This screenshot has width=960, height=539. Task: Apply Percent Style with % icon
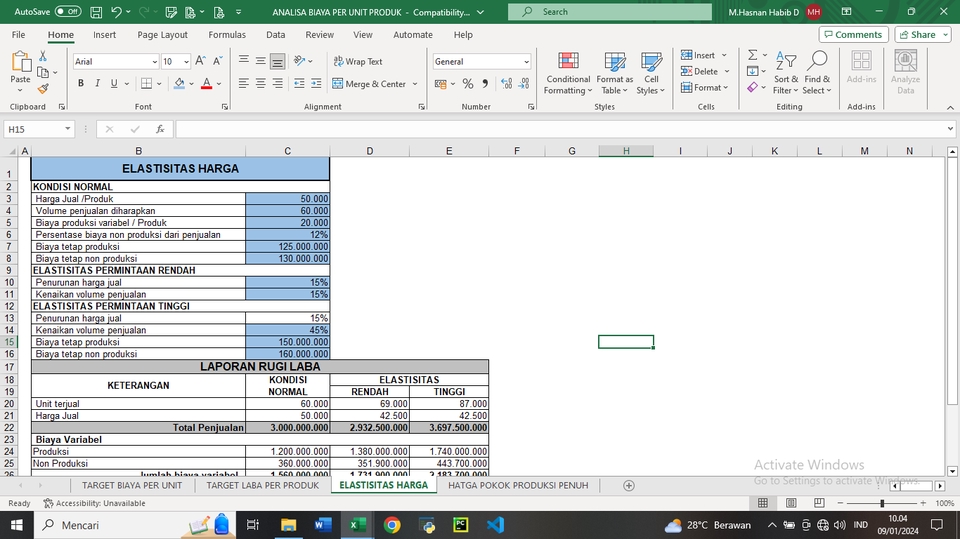tap(468, 84)
